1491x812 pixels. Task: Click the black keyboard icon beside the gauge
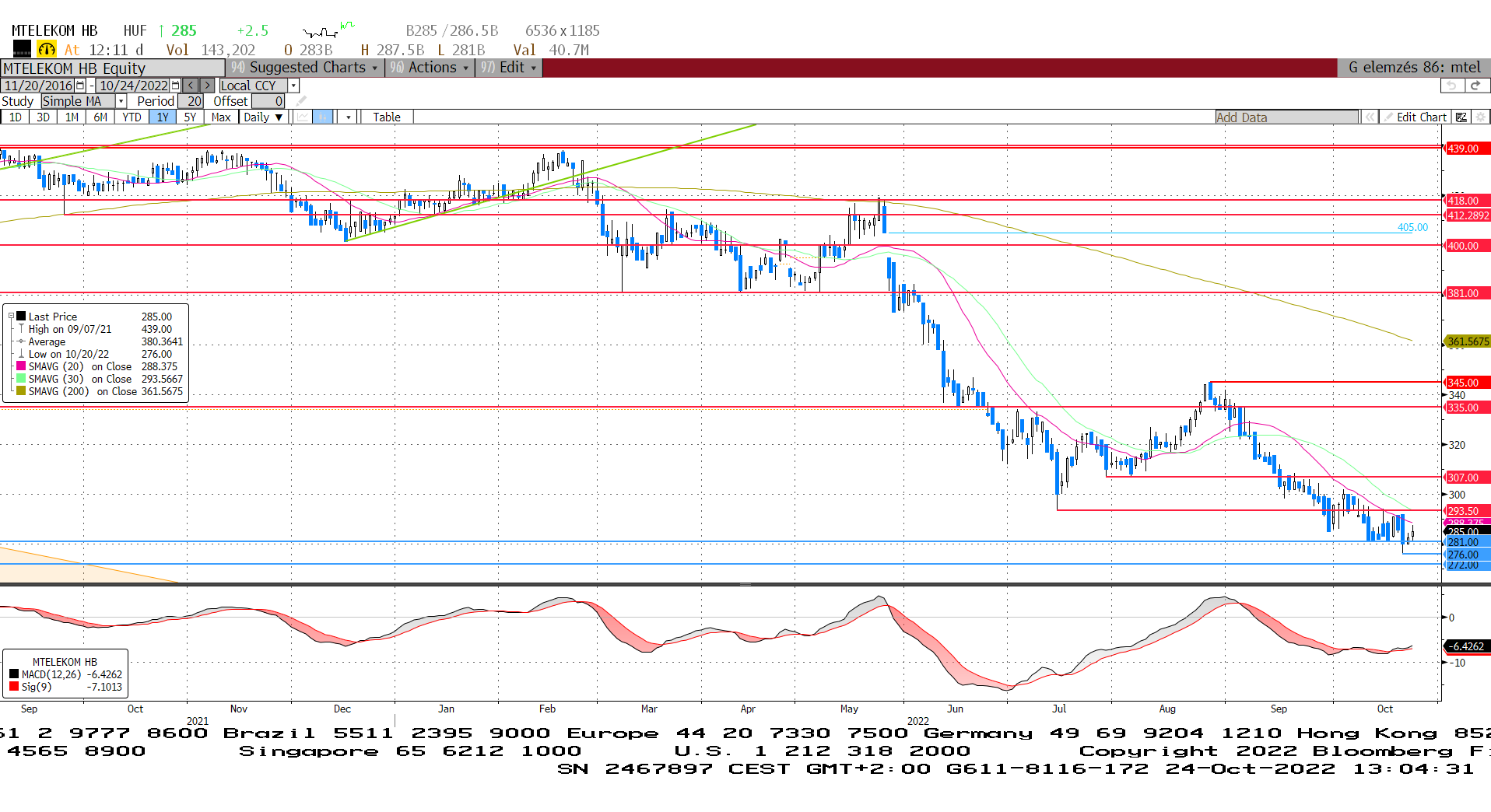click(x=23, y=49)
